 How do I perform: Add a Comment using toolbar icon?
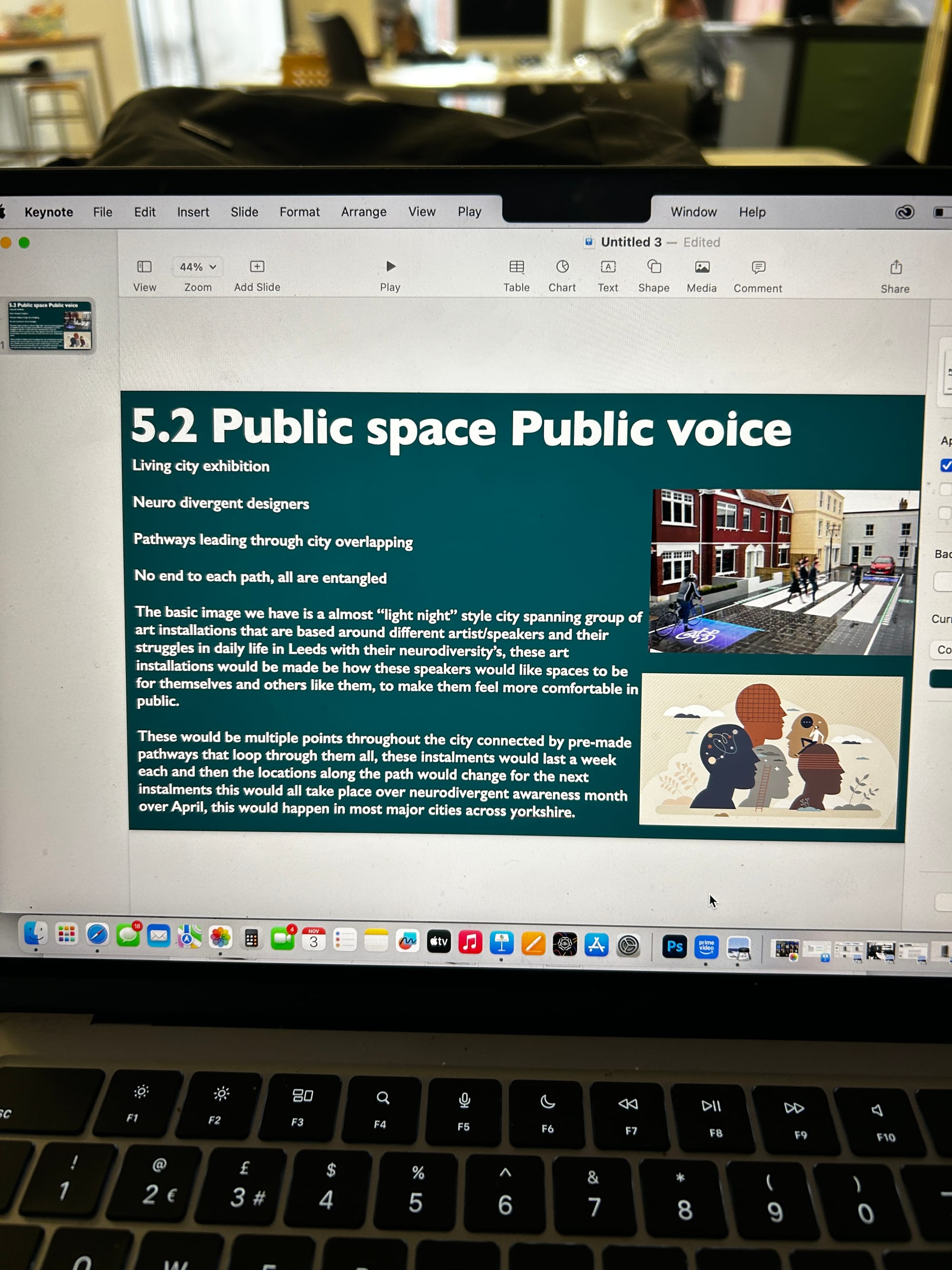[x=758, y=268]
